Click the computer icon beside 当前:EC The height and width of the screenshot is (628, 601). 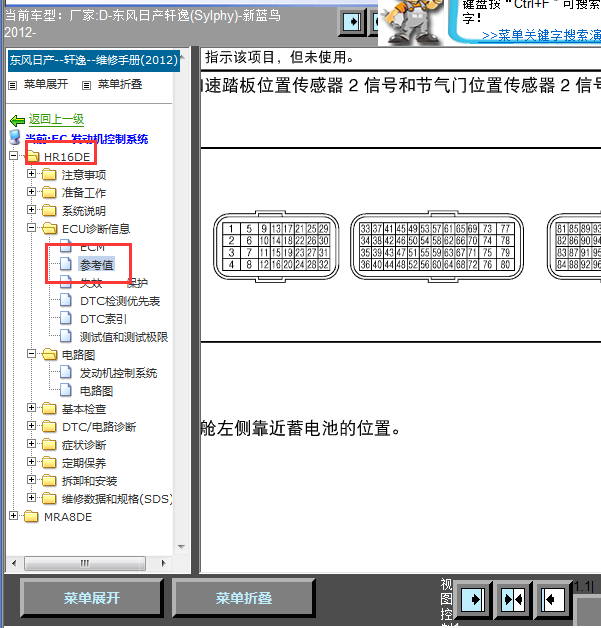tap(15, 138)
